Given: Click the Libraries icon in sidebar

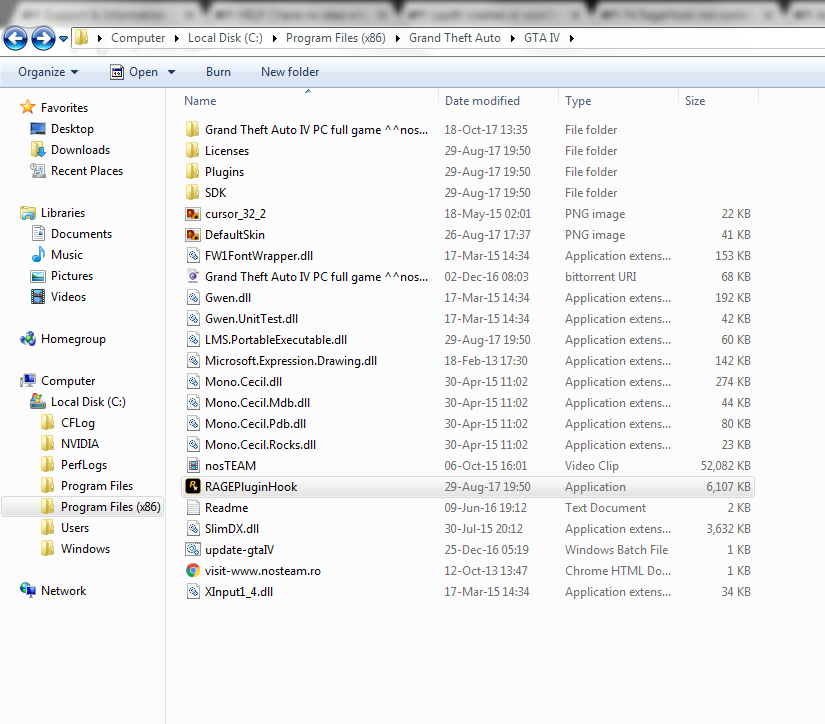Looking at the screenshot, I should 27,213.
